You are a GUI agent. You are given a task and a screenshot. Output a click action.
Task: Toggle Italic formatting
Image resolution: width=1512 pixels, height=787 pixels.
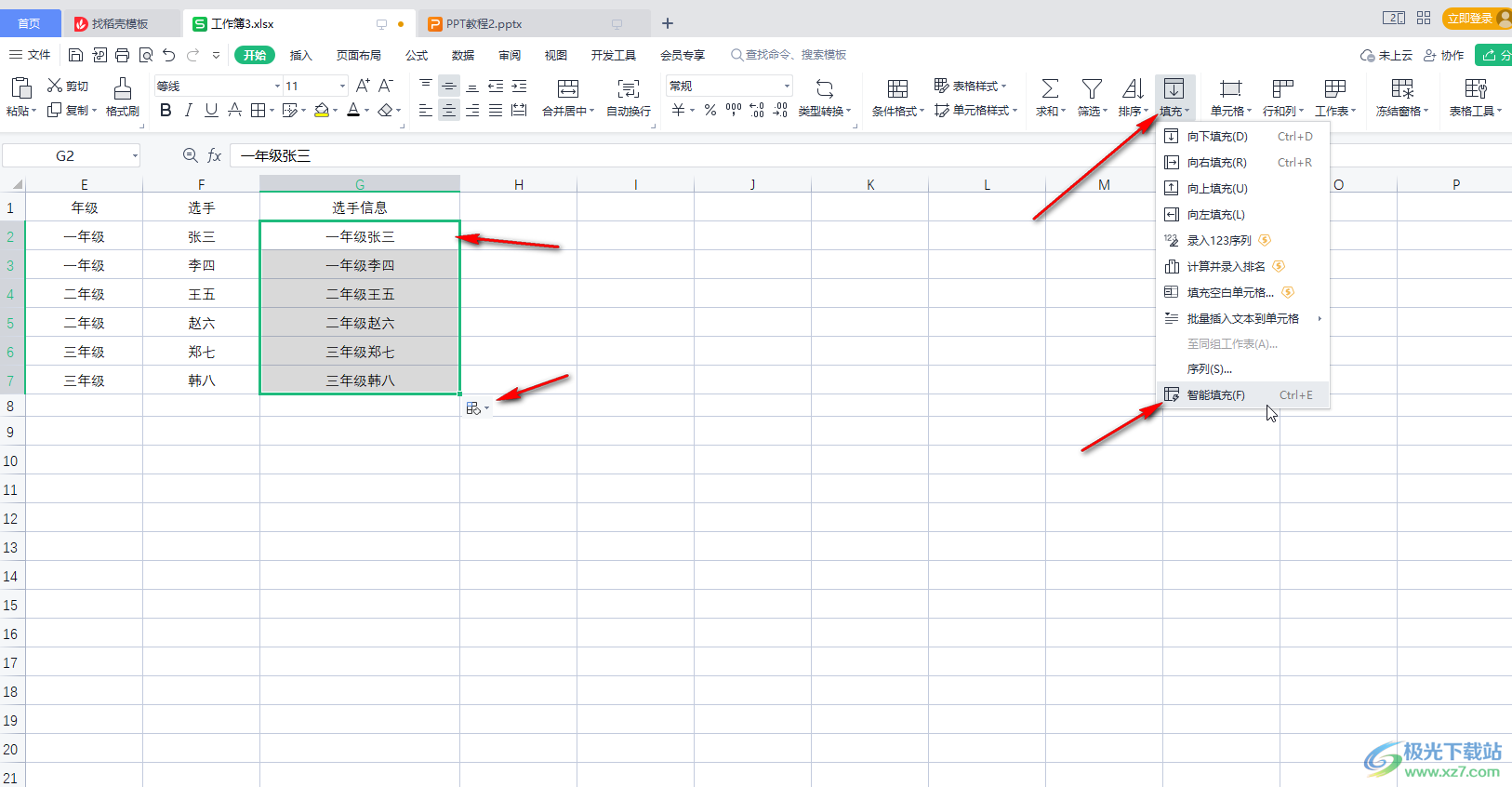189,110
